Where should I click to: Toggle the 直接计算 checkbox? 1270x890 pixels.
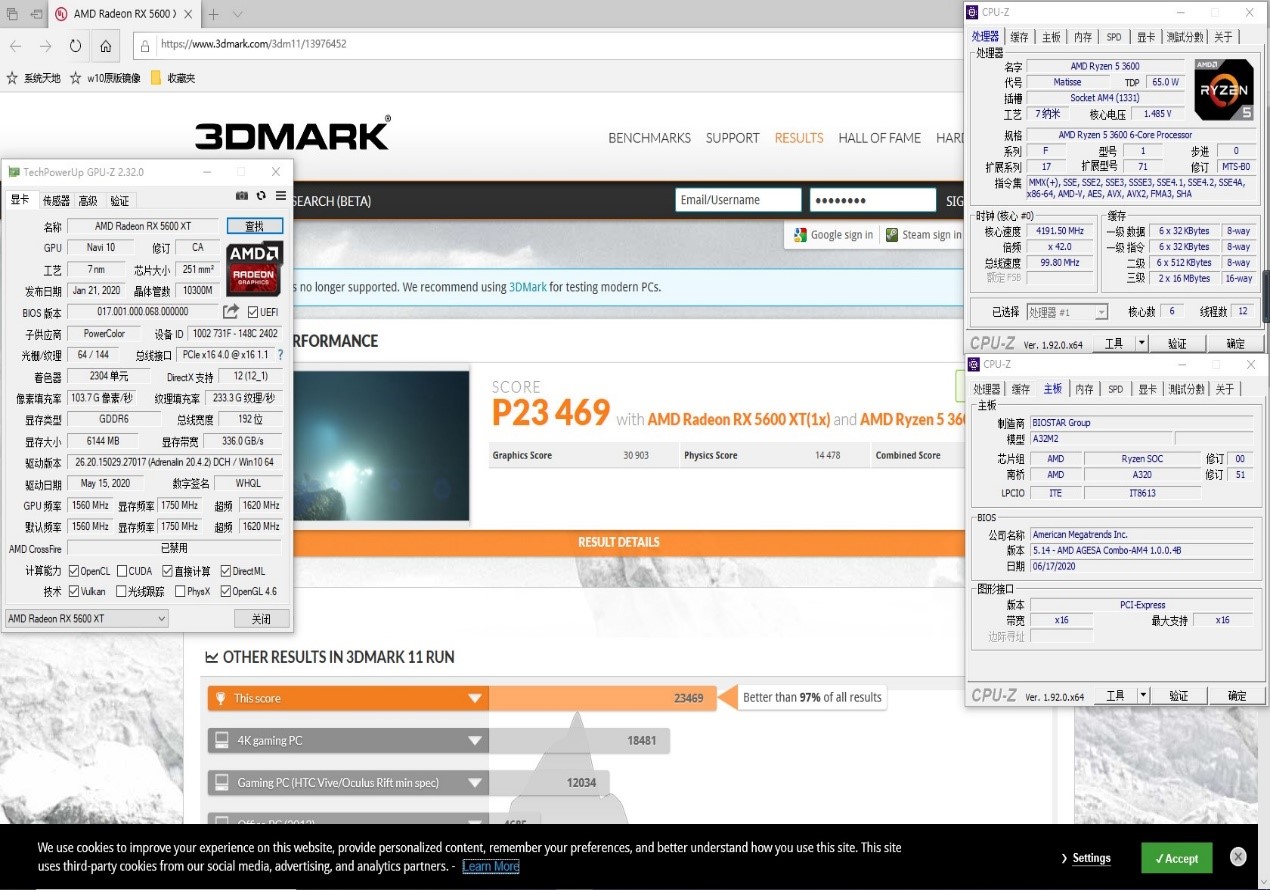click(168, 571)
